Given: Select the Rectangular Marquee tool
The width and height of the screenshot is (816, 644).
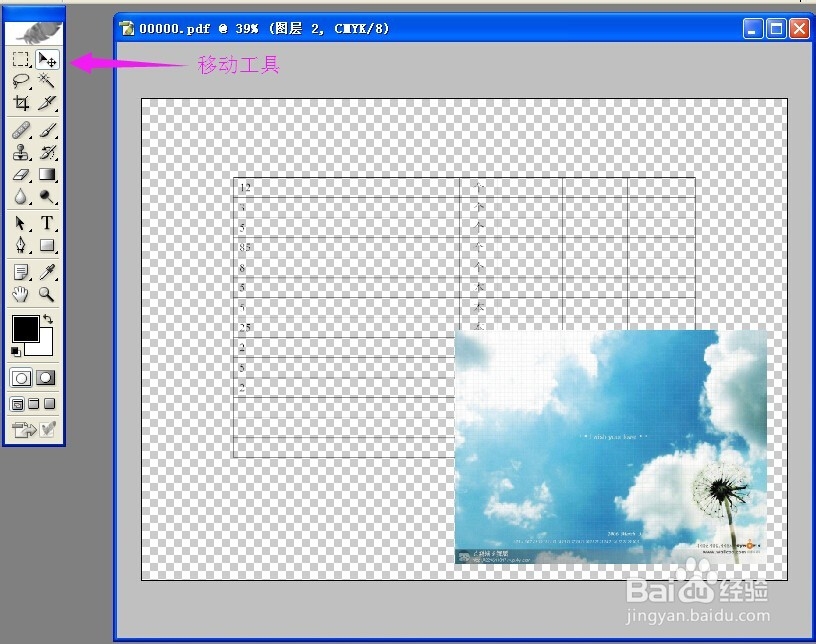Looking at the screenshot, I should click(x=21, y=59).
